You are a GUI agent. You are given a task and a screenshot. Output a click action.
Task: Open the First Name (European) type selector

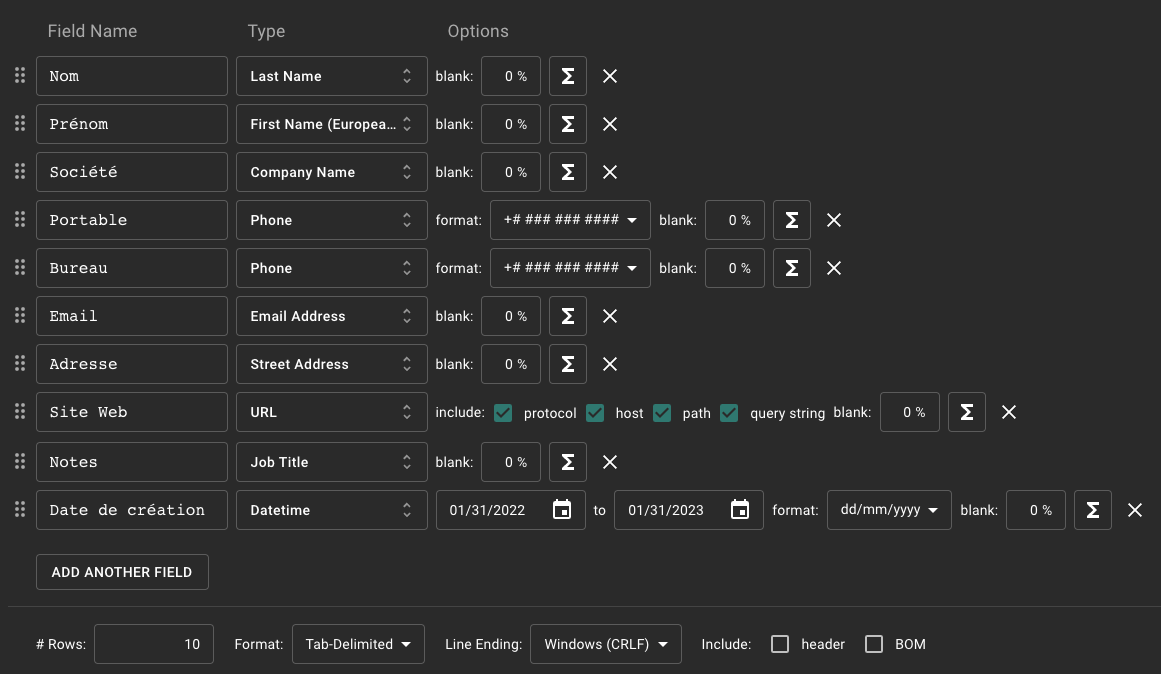click(x=332, y=124)
